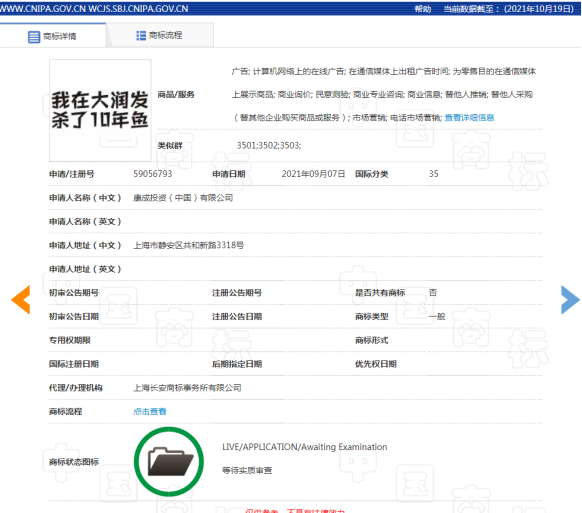582x513 pixels.
Task: Click the 点击查看 trademark process link
Action: (150, 411)
